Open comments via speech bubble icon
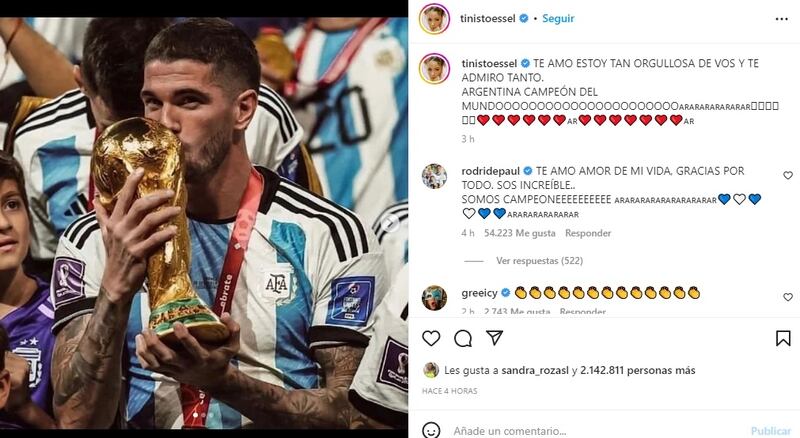800x438 pixels. [463, 338]
